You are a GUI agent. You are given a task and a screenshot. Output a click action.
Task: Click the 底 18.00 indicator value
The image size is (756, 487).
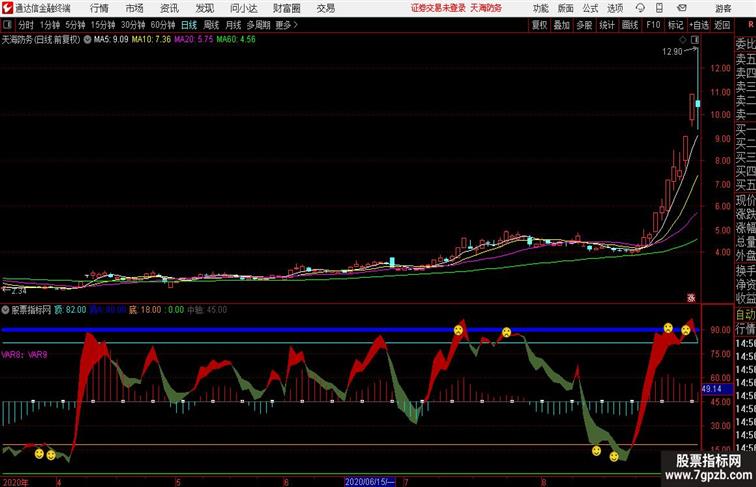pyautogui.click(x=145, y=310)
